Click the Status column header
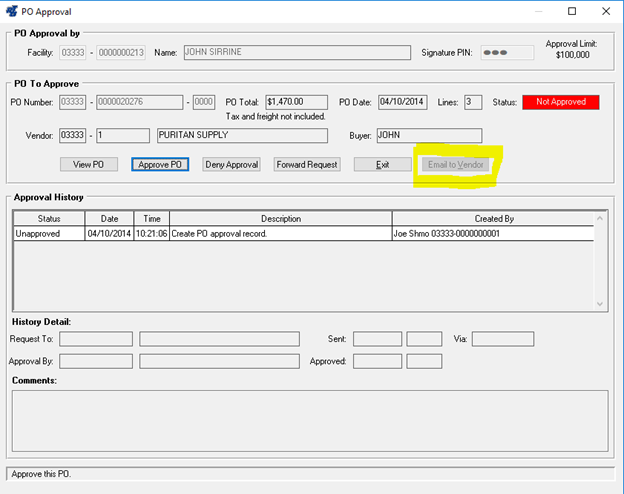 tap(49, 218)
